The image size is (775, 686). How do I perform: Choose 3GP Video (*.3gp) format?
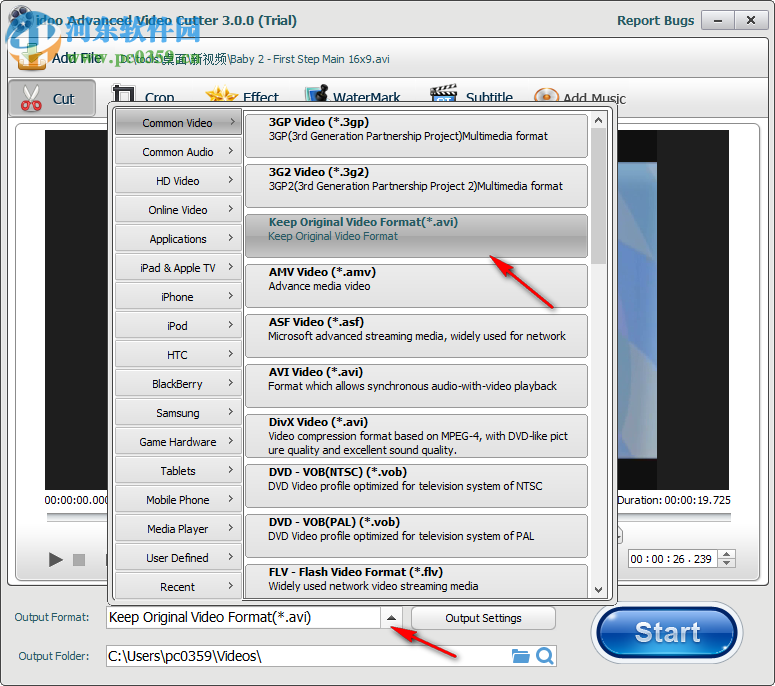pyautogui.click(x=416, y=136)
